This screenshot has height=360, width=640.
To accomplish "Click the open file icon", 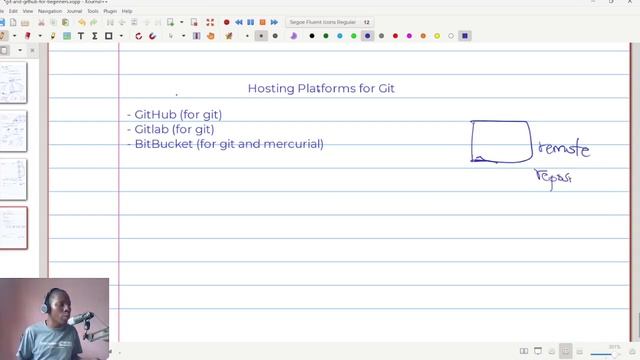I will (25, 22).
